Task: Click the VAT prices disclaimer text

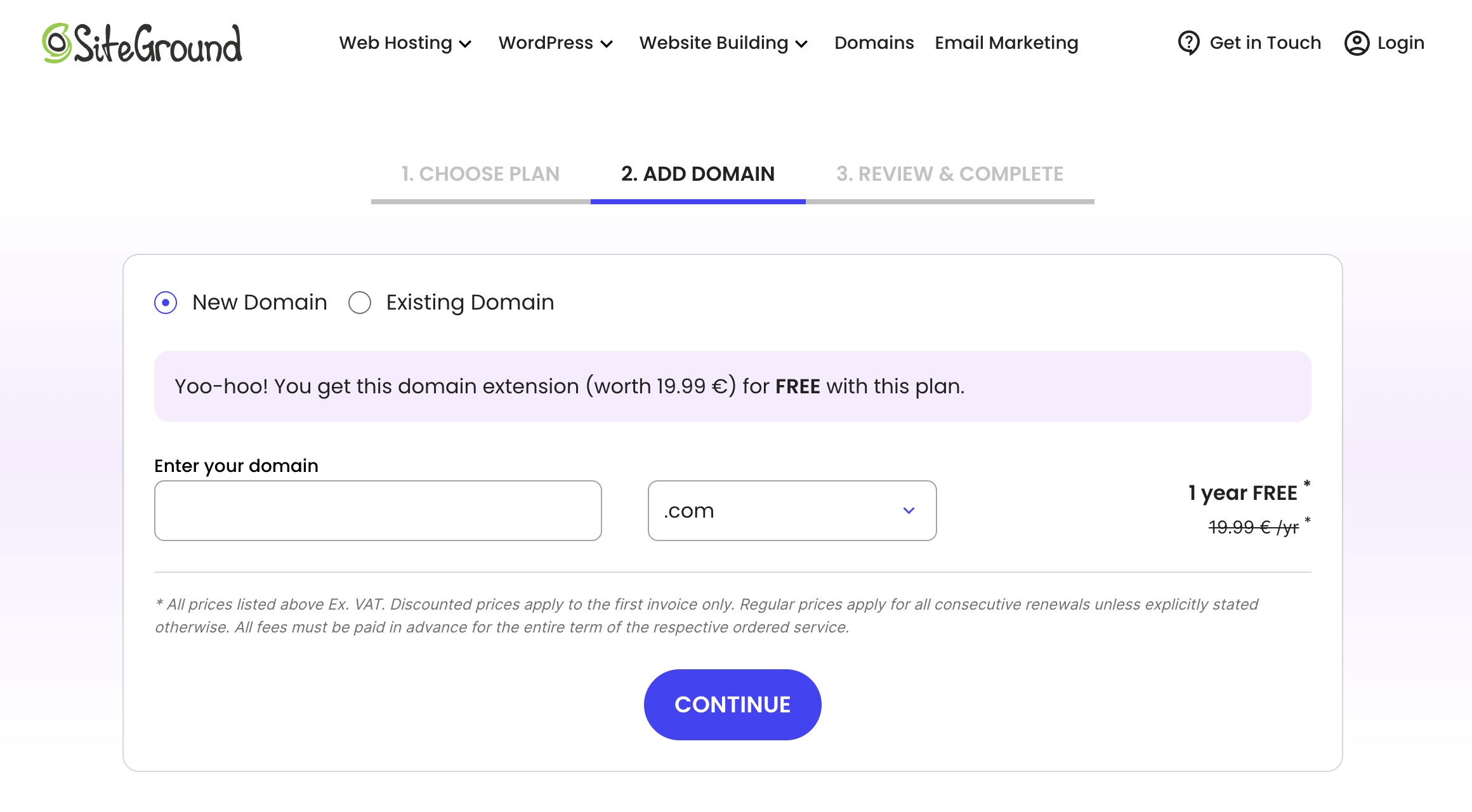Action: point(707,615)
